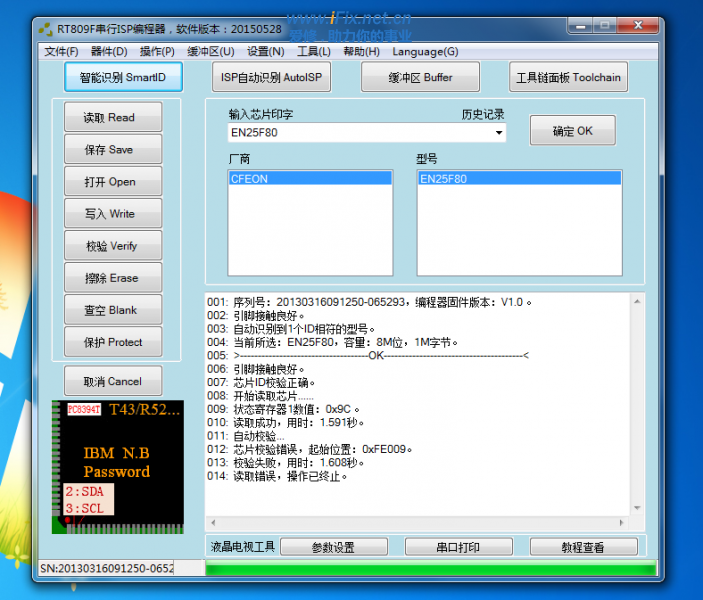
Task: Click the 串口打印 button
Action: click(459, 547)
